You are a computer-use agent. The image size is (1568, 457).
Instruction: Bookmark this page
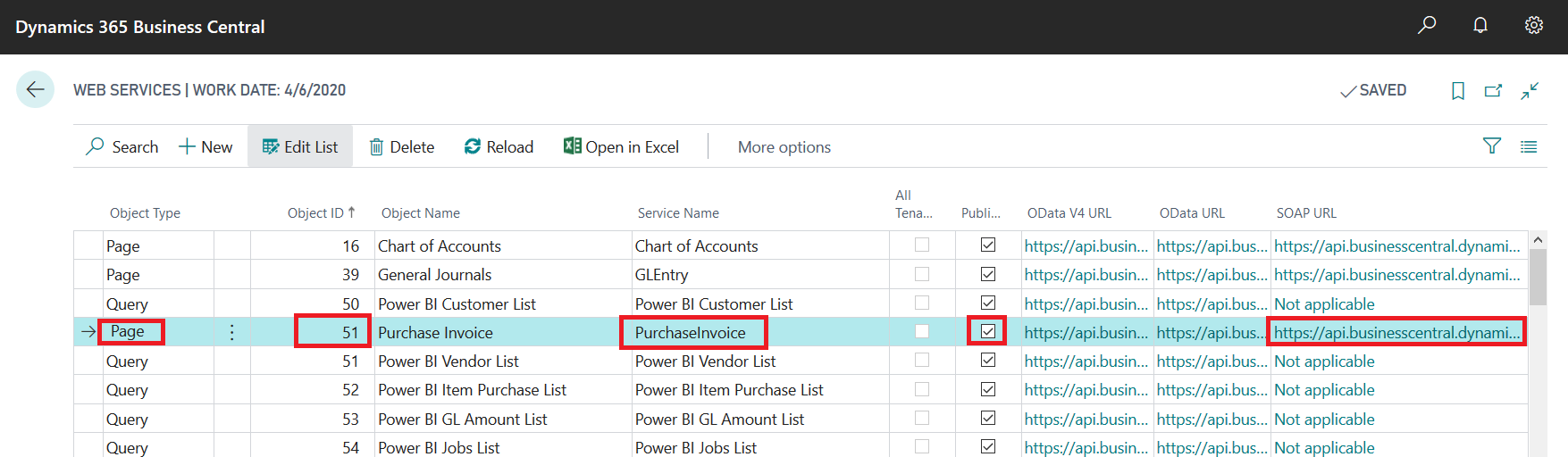[1458, 90]
